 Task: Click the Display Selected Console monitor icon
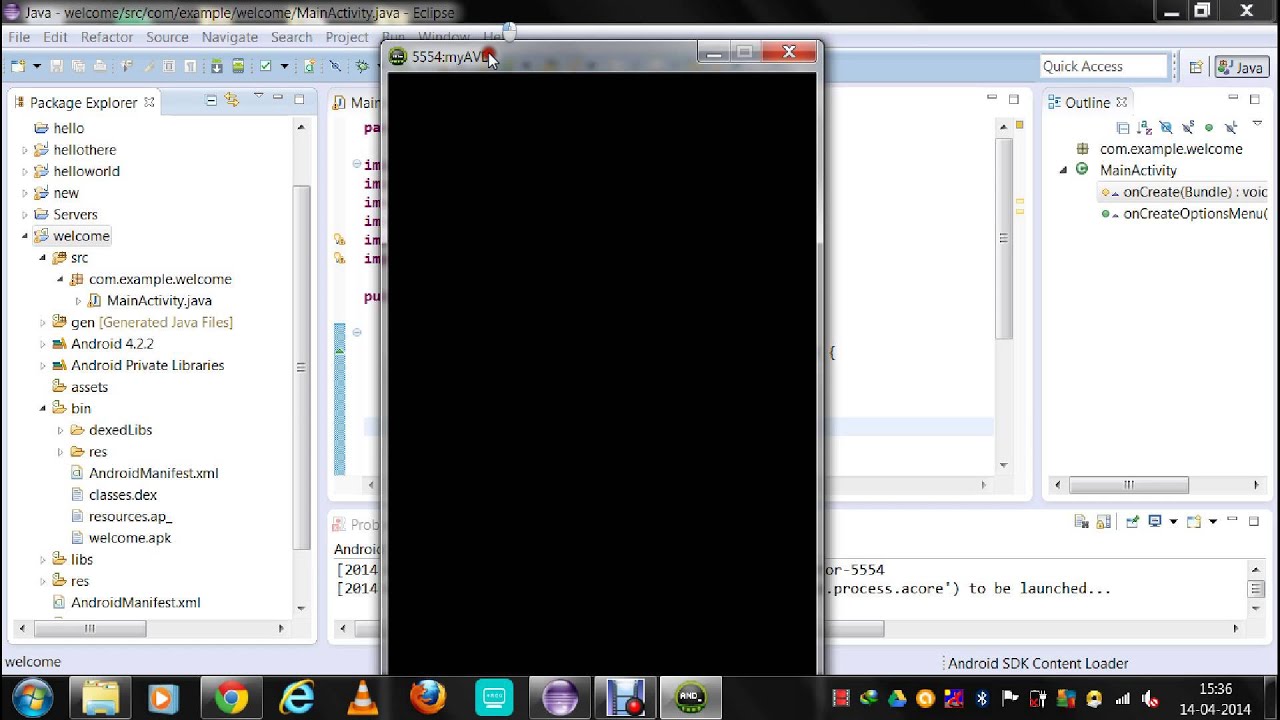pos(1155,521)
